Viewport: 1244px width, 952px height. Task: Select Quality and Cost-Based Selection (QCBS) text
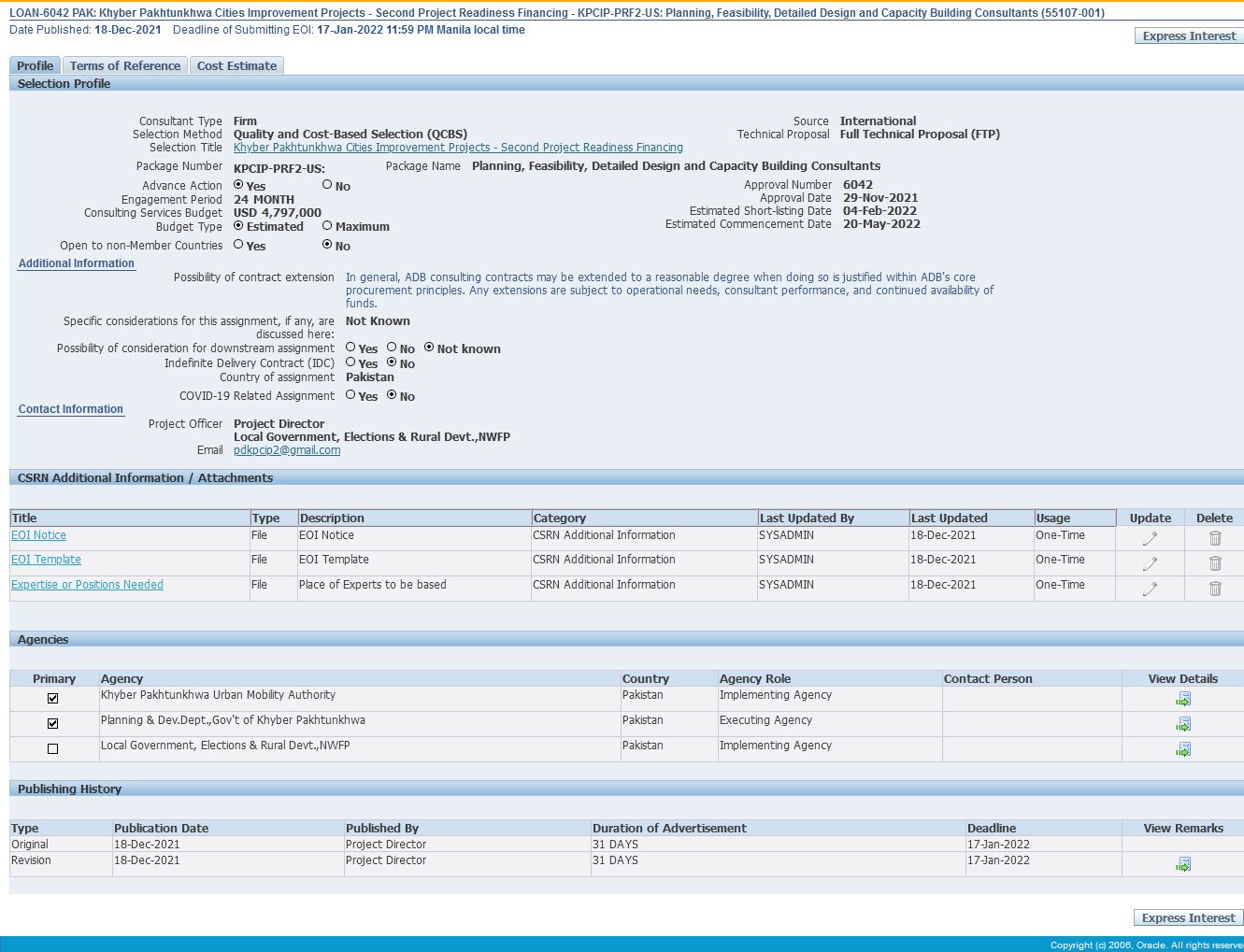click(x=350, y=135)
